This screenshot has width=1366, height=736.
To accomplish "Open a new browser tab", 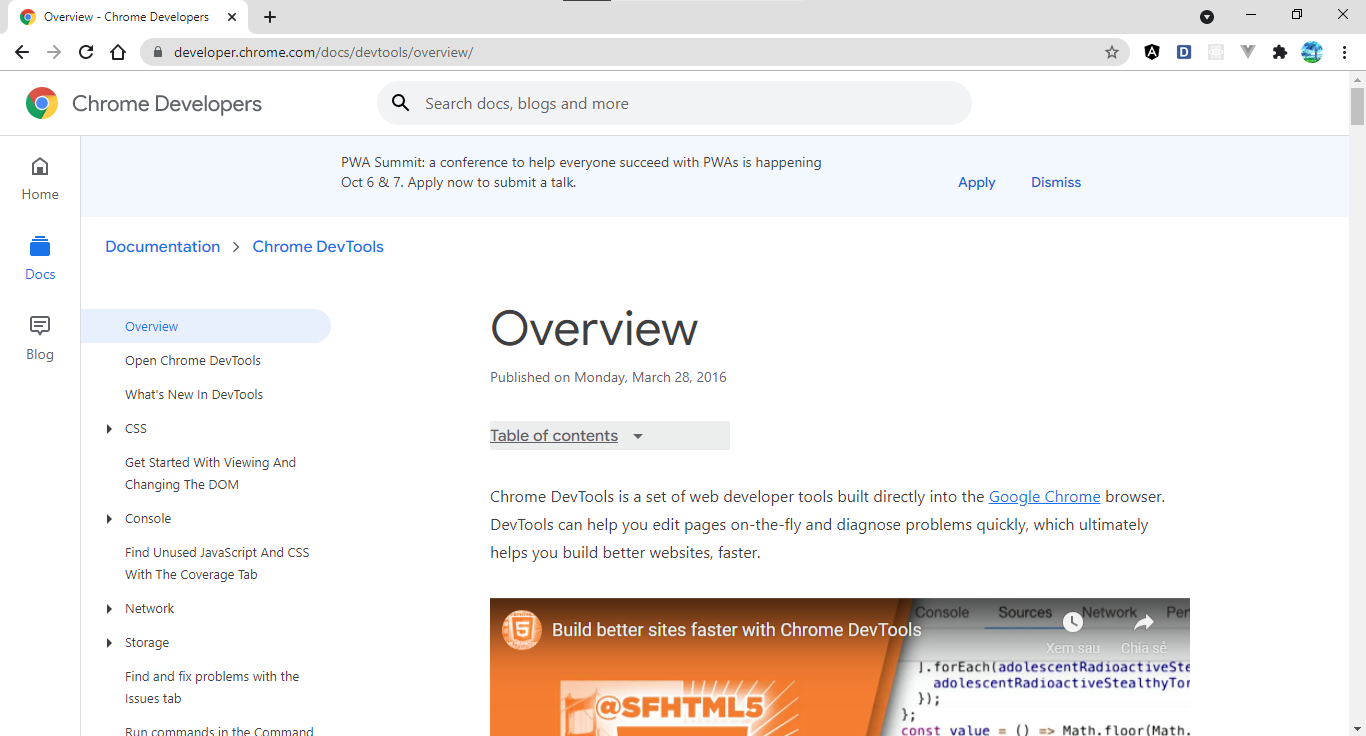I will 270,17.
